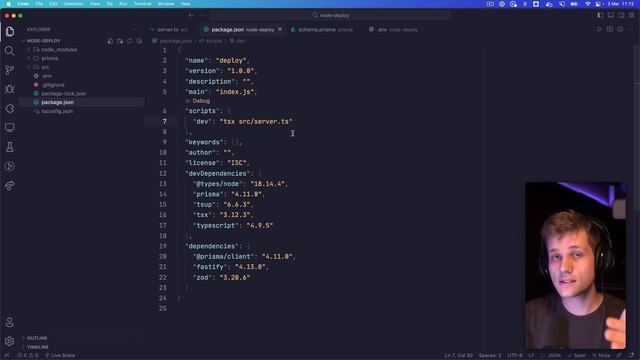This screenshot has height=360, width=640.
Task: Expand the OUTLINE section
Action: click(37, 338)
